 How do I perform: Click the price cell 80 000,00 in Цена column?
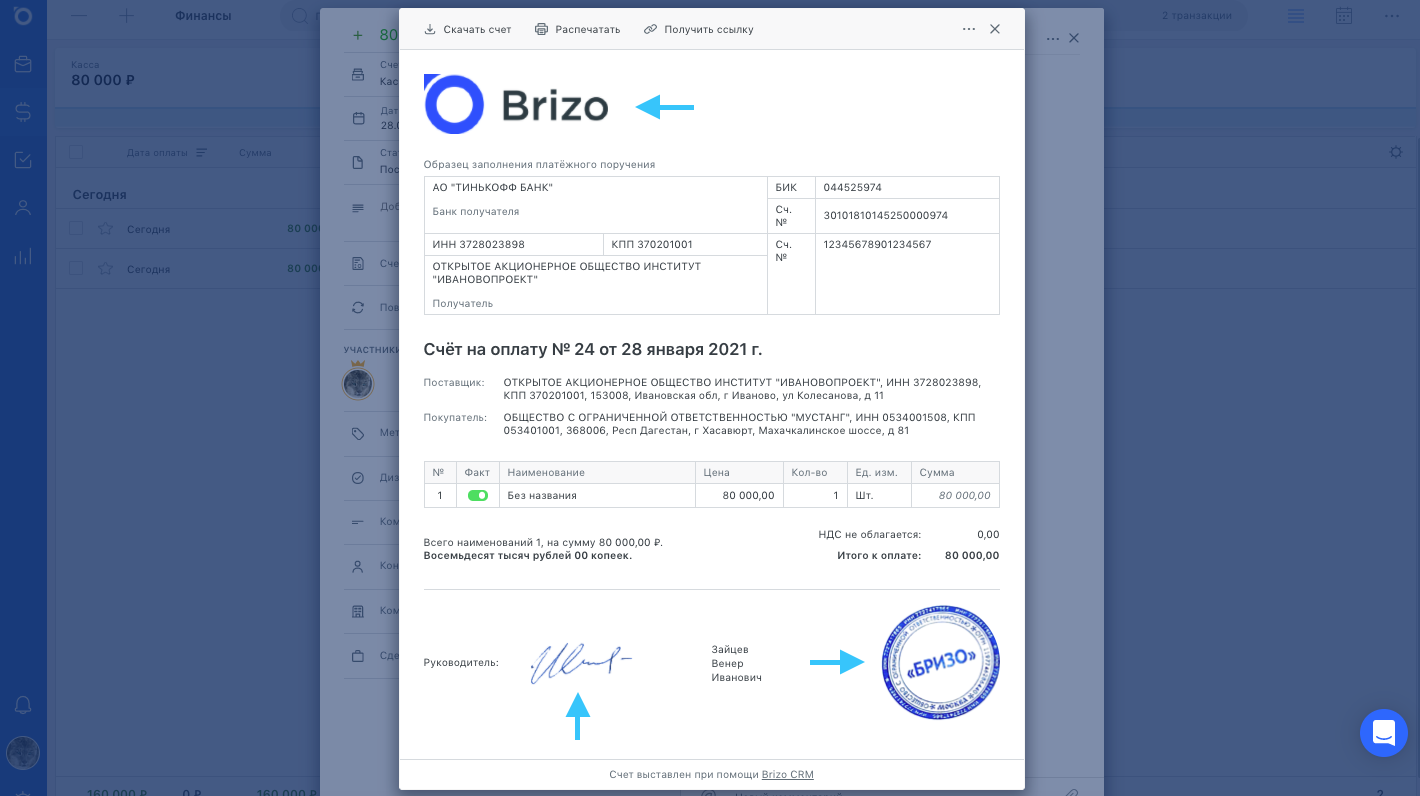click(x=739, y=495)
